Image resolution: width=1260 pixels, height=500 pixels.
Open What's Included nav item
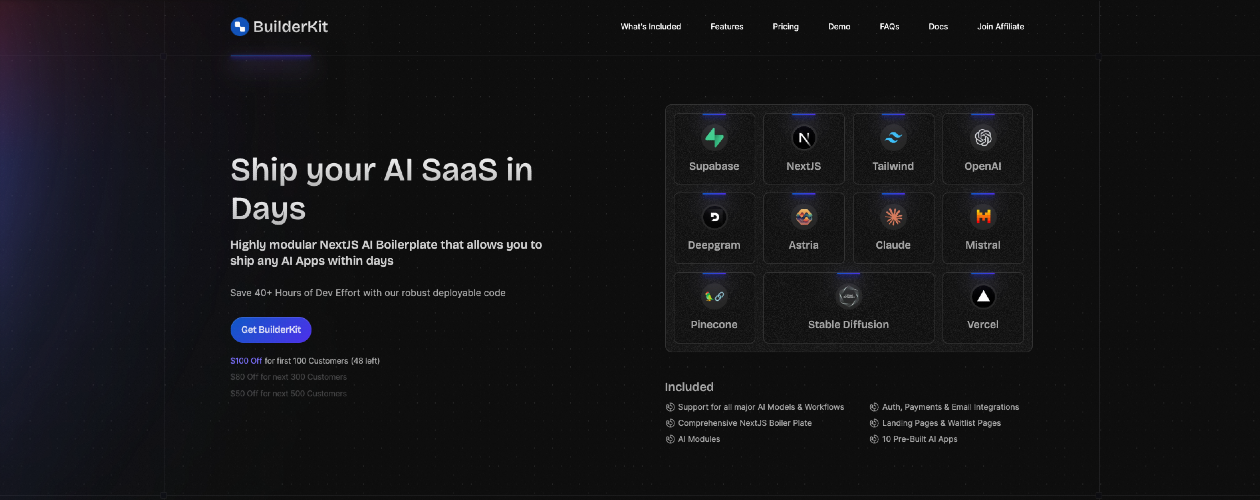point(651,27)
